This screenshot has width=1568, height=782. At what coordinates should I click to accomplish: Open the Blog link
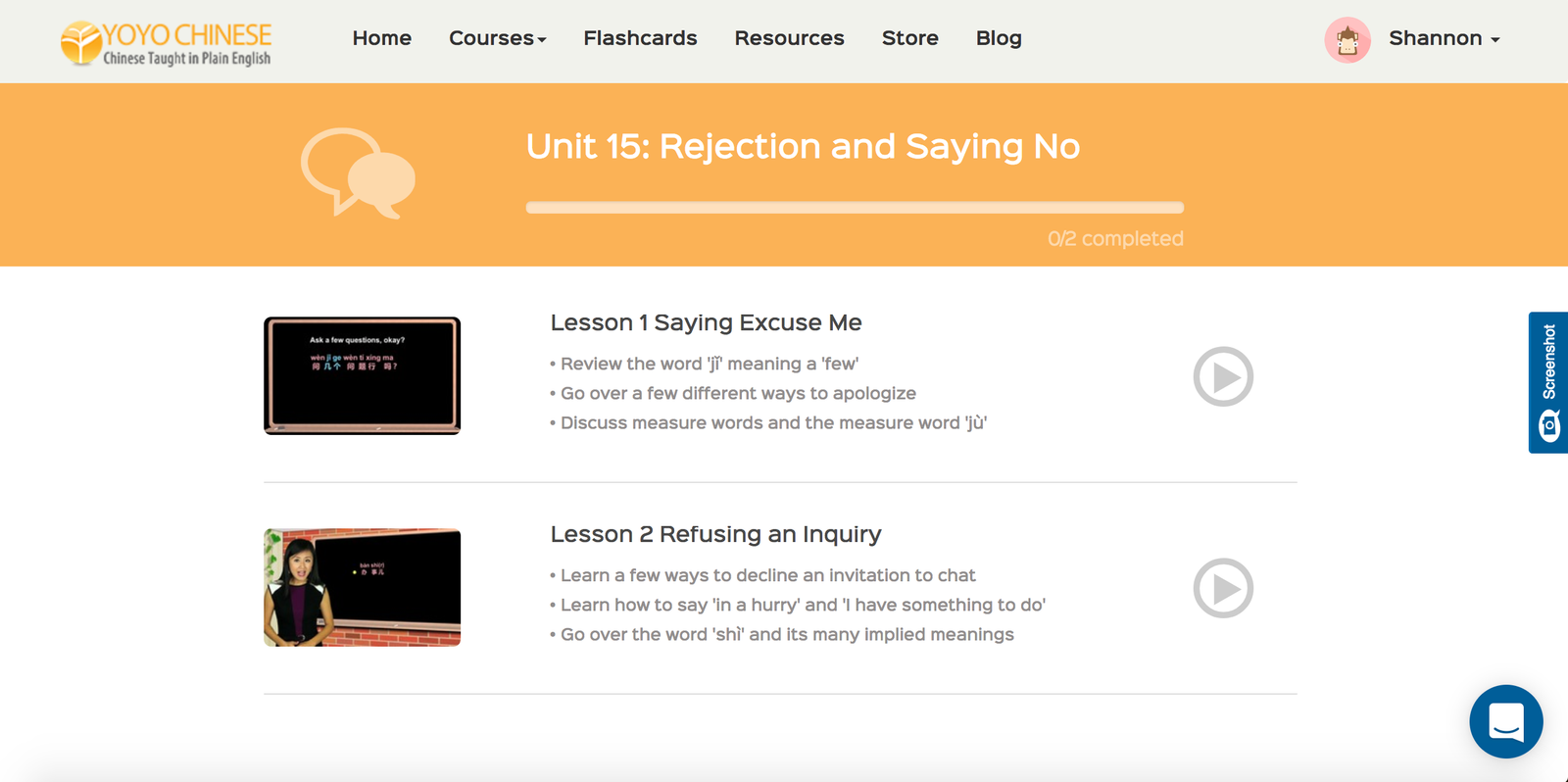(998, 38)
